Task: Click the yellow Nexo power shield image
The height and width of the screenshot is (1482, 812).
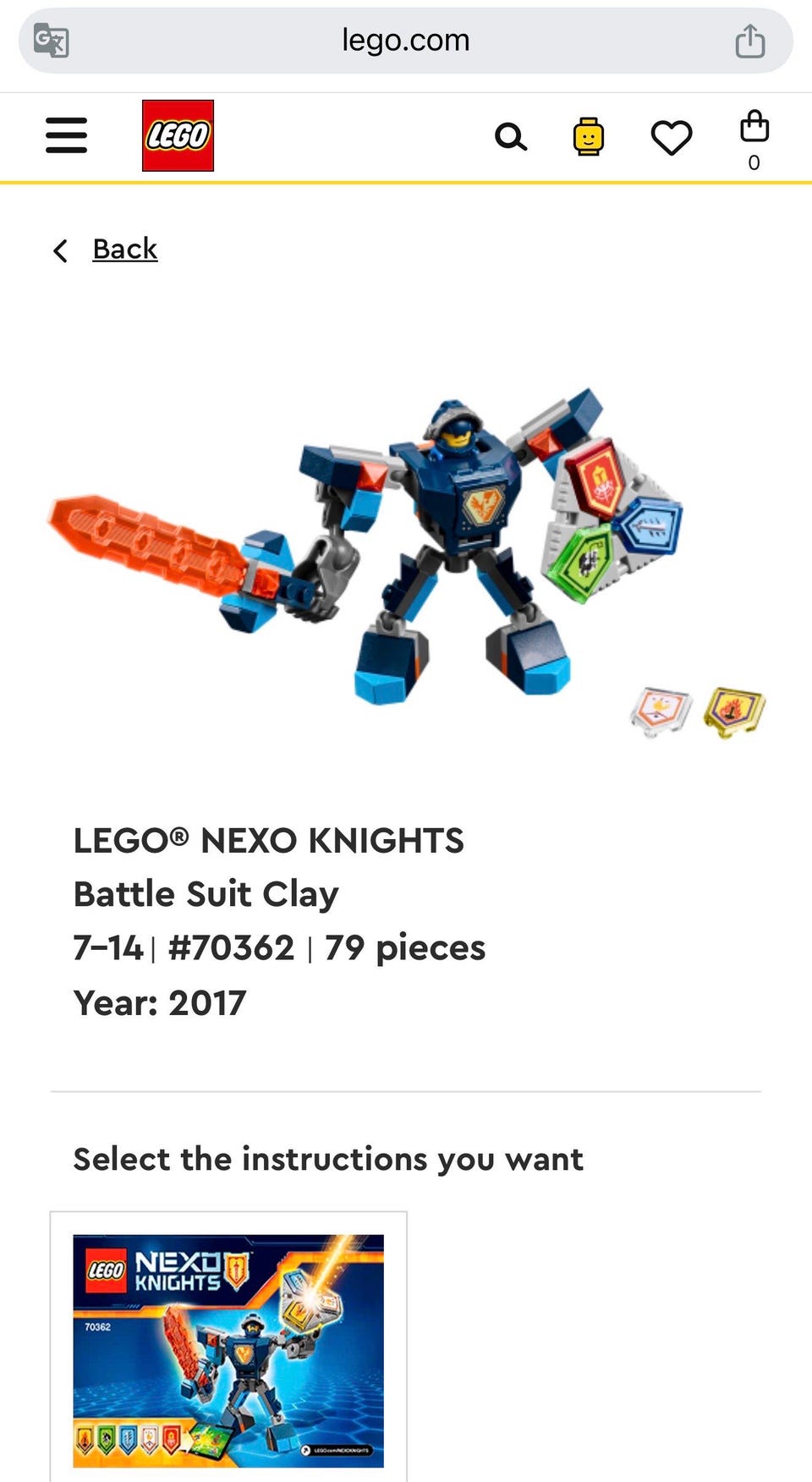Action: click(734, 711)
